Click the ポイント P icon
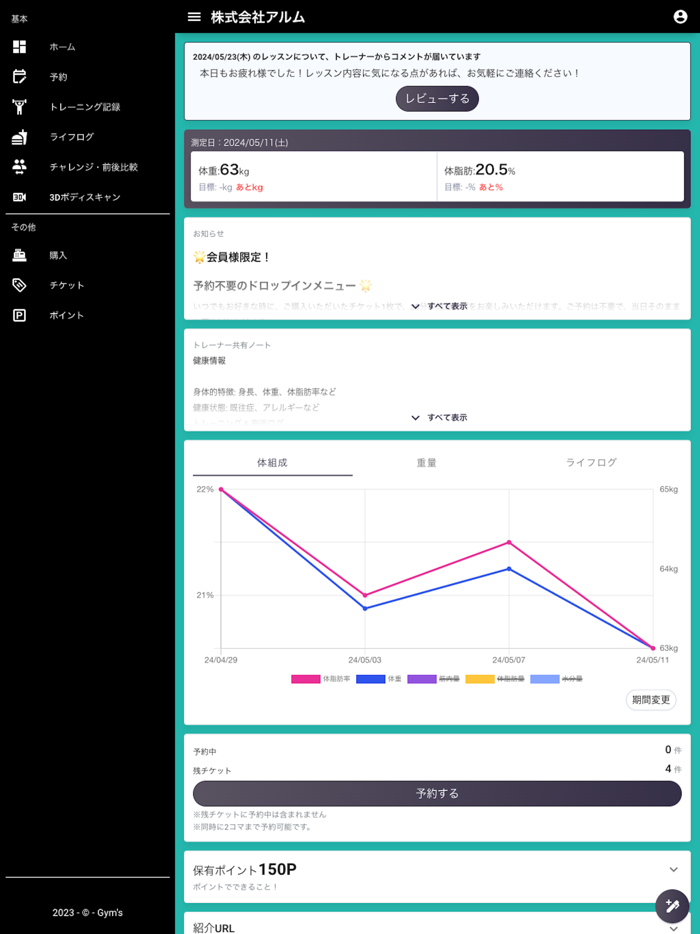 [20, 316]
